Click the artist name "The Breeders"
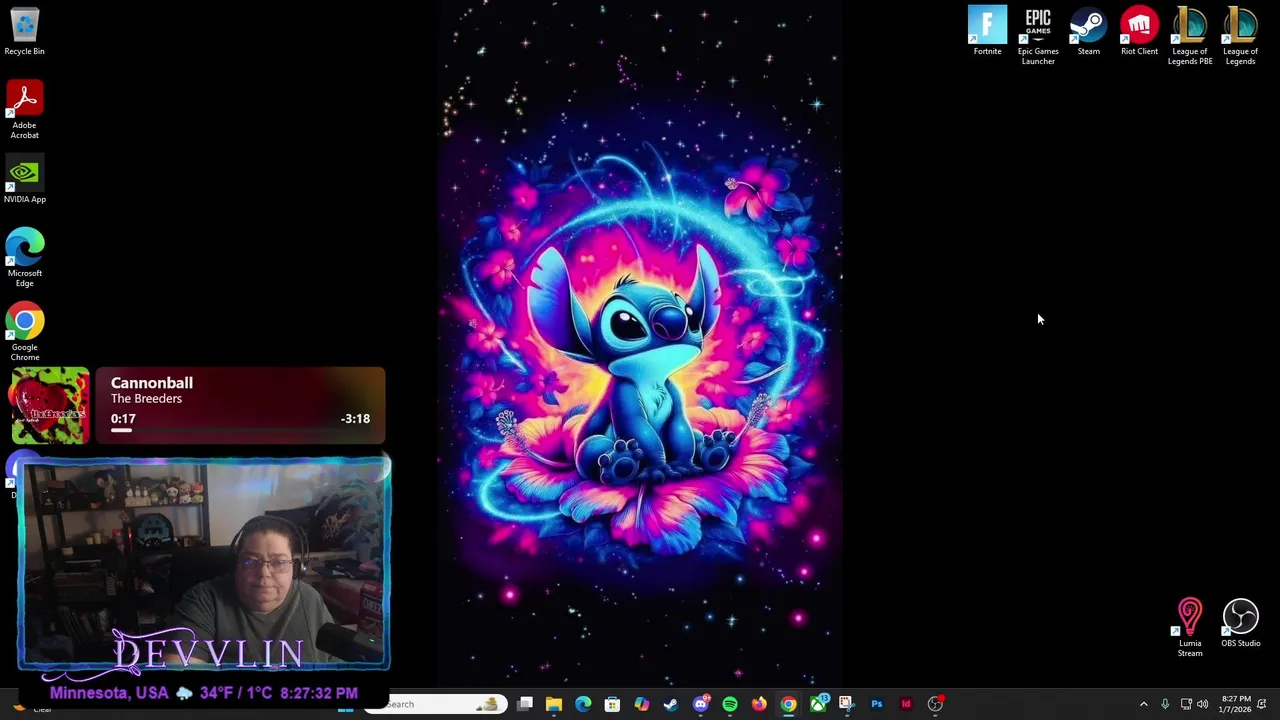 pyautogui.click(x=146, y=399)
